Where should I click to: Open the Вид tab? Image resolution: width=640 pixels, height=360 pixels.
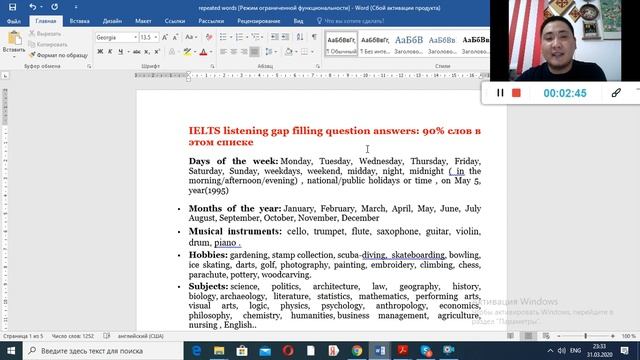pos(298,21)
